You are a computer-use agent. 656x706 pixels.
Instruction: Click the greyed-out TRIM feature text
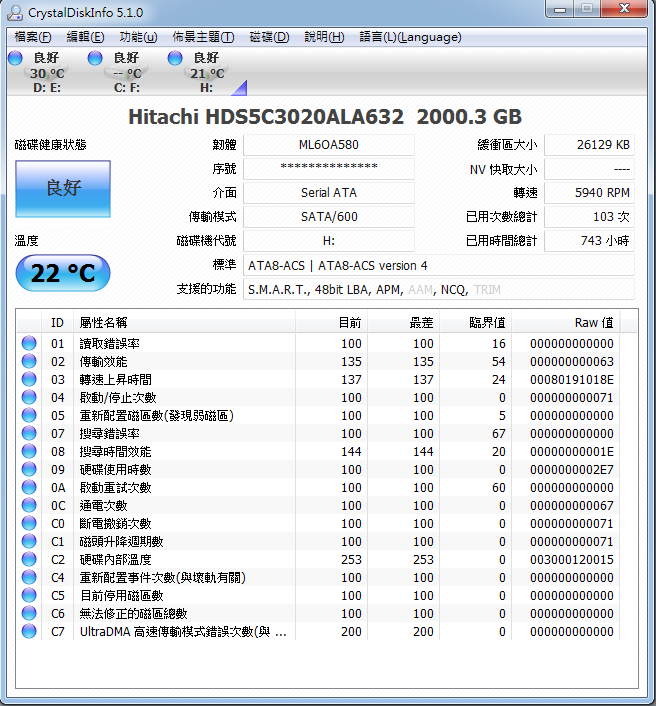[x=487, y=290]
